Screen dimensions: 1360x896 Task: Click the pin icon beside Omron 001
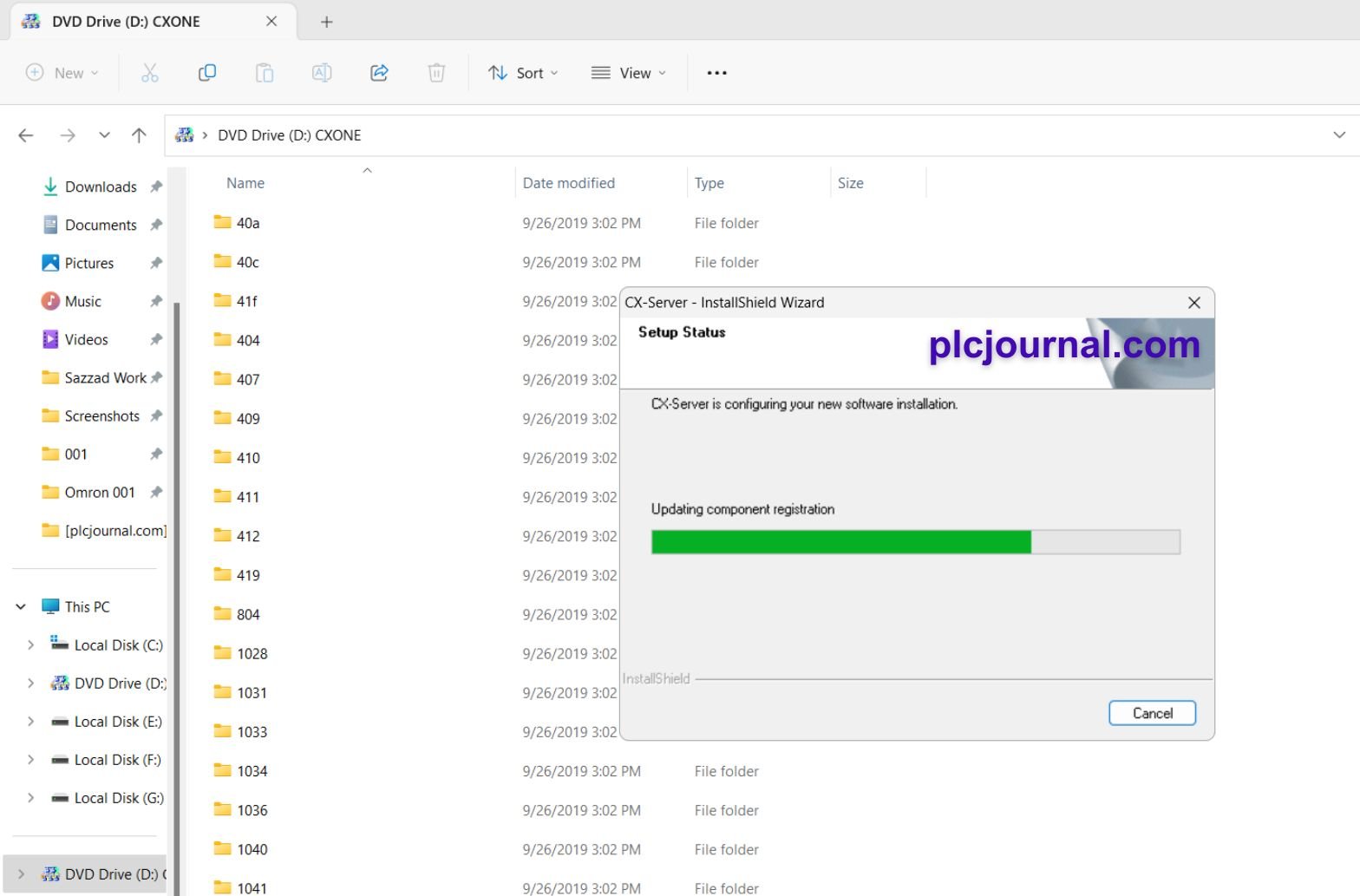tap(156, 492)
